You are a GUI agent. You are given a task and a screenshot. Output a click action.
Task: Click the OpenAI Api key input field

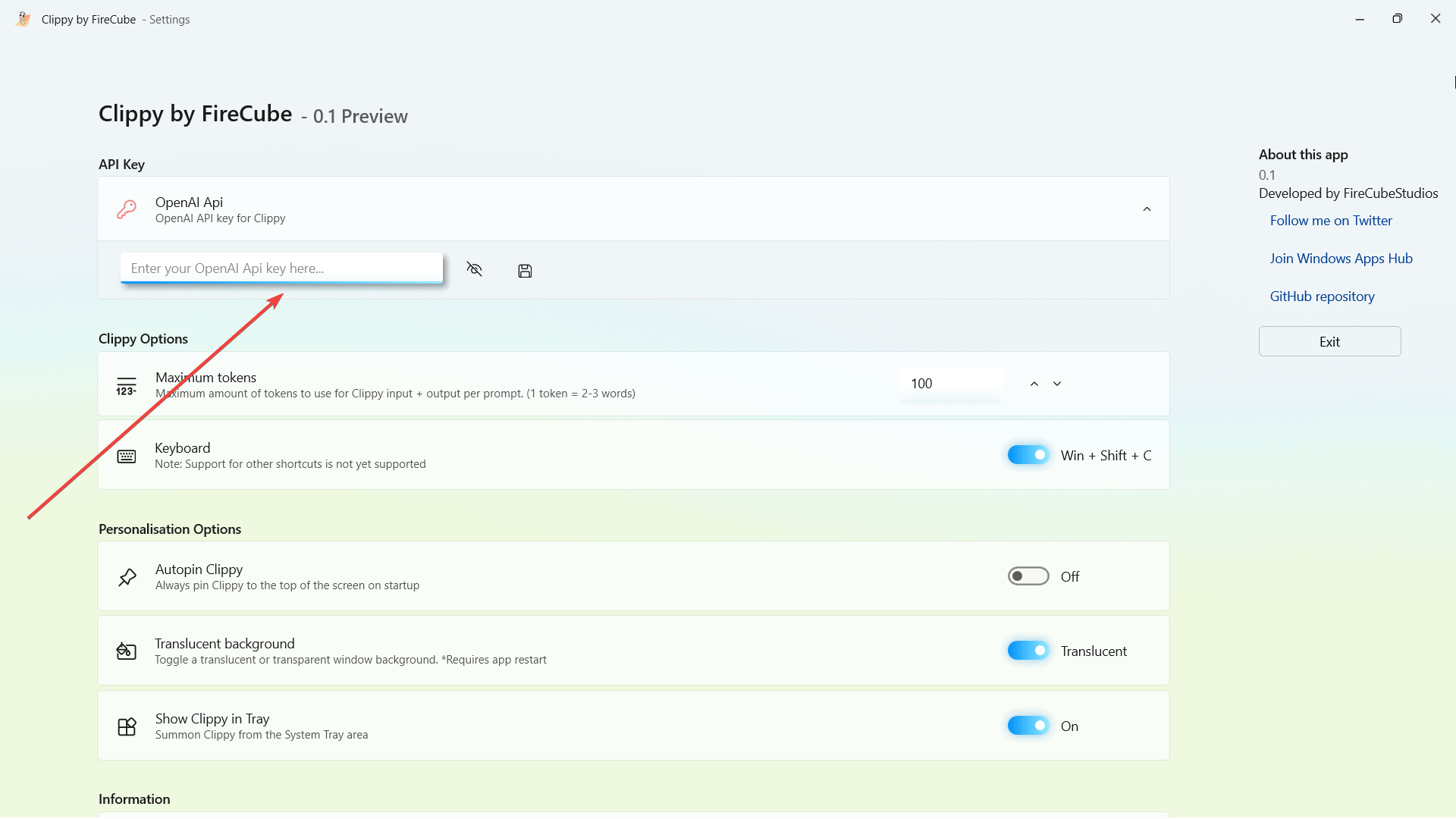[281, 268]
